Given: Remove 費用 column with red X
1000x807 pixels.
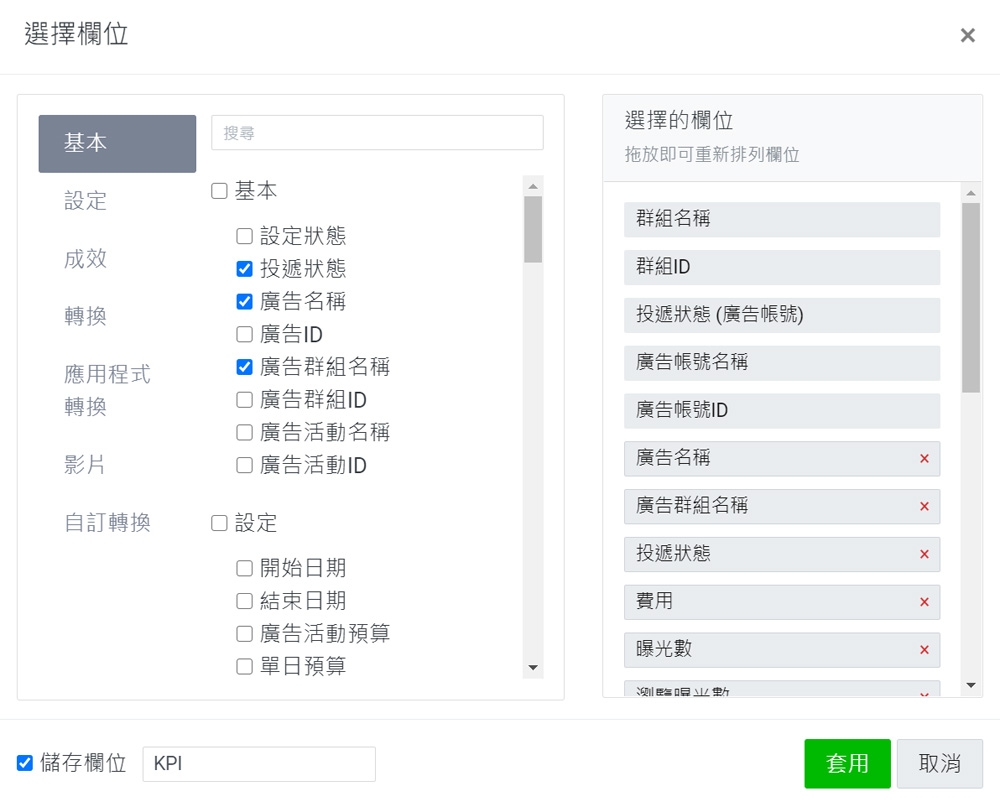Looking at the screenshot, I should point(924,602).
